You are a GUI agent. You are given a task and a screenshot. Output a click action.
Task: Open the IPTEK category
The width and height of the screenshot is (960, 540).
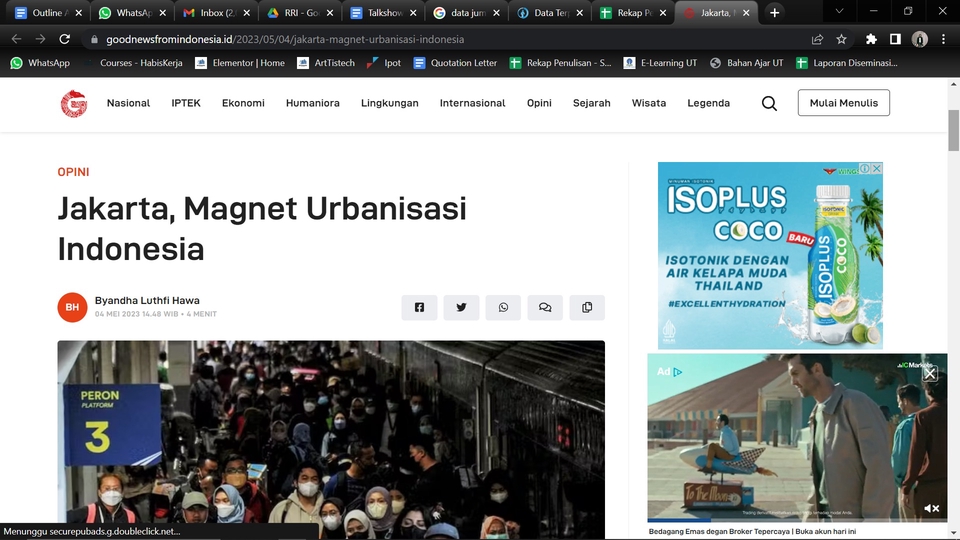(x=186, y=103)
